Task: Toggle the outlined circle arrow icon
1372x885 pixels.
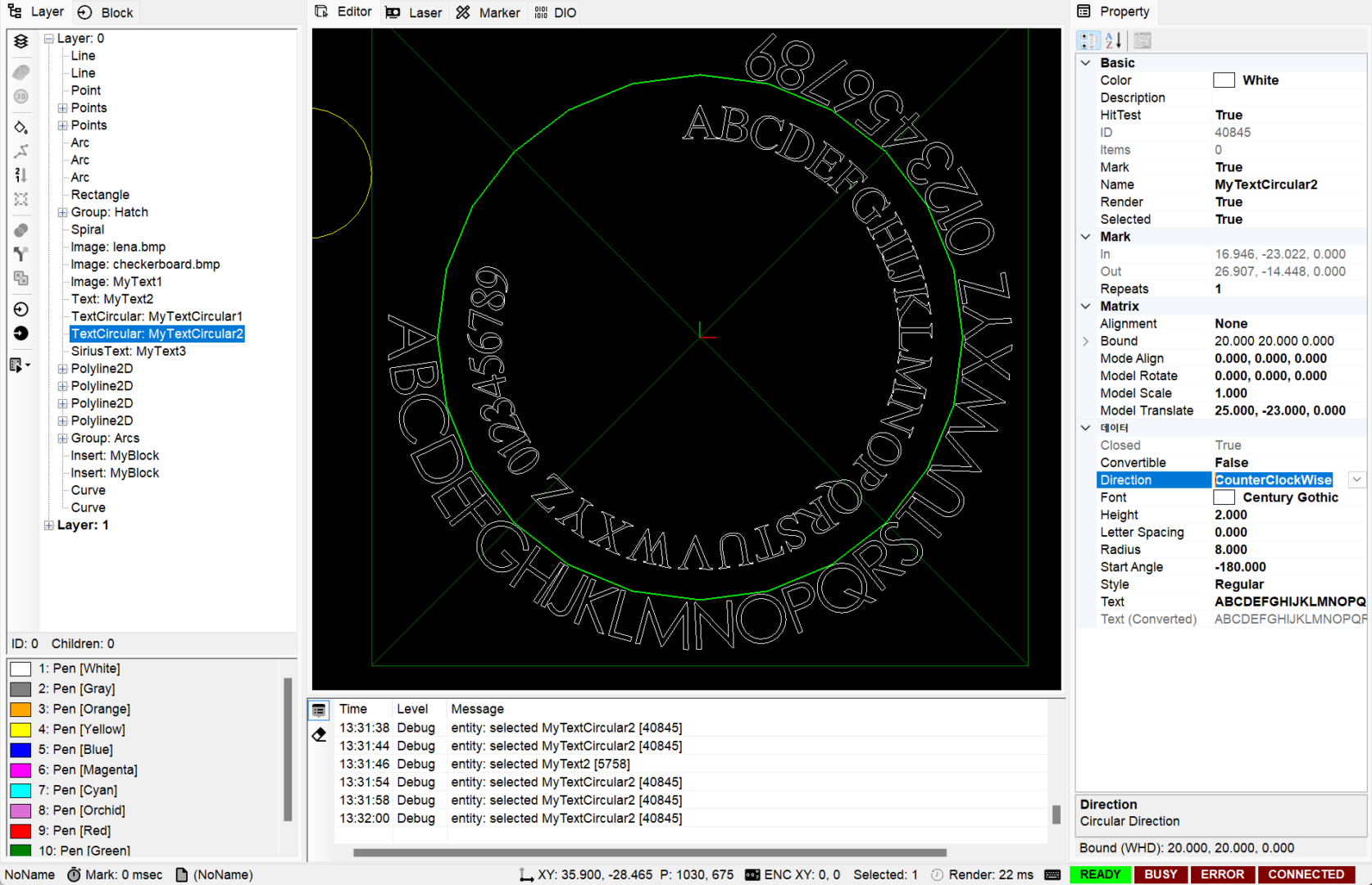Action: [x=21, y=309]
